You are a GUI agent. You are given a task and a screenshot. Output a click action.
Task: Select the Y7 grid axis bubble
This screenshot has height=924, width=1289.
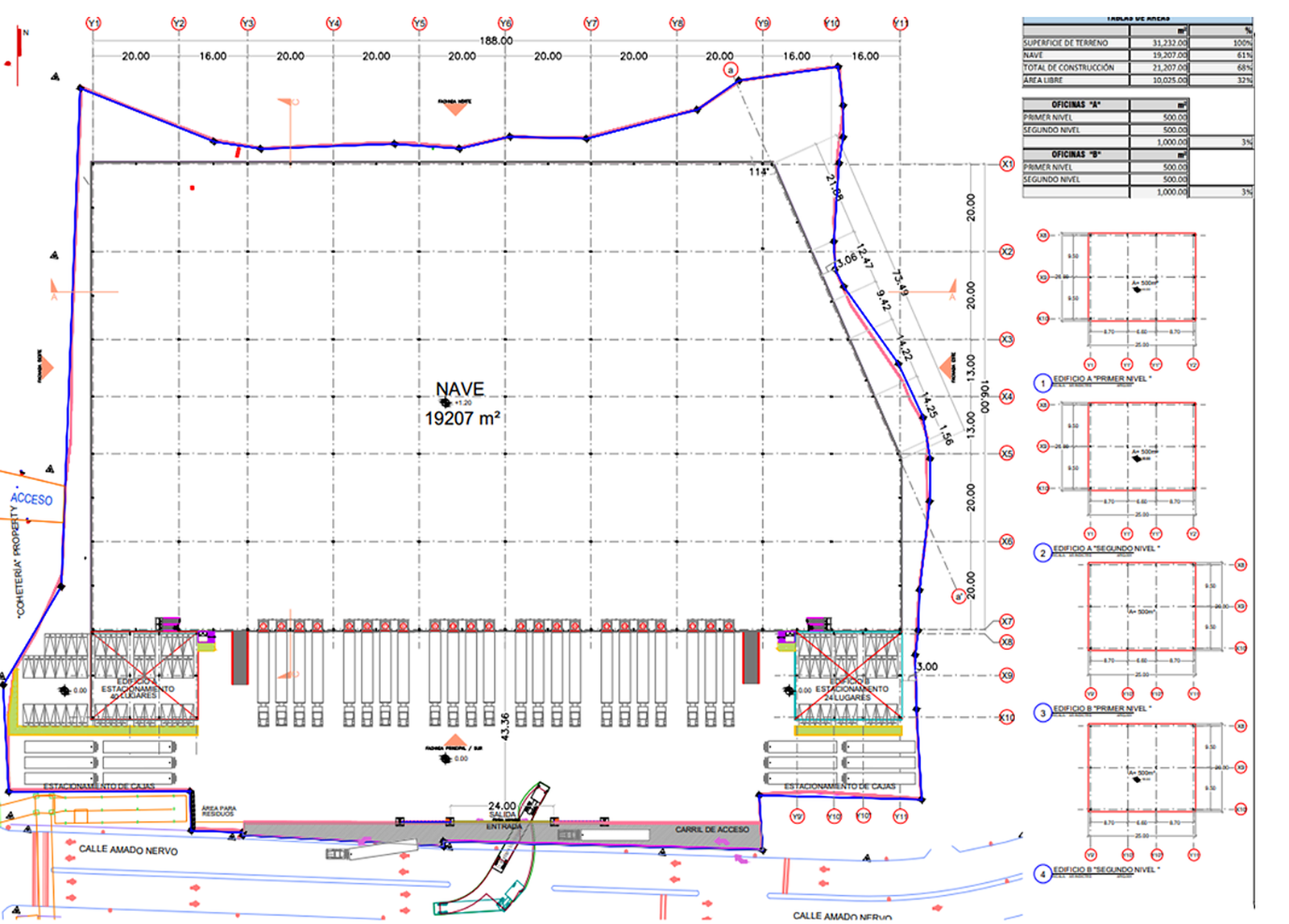click(591, 23)
